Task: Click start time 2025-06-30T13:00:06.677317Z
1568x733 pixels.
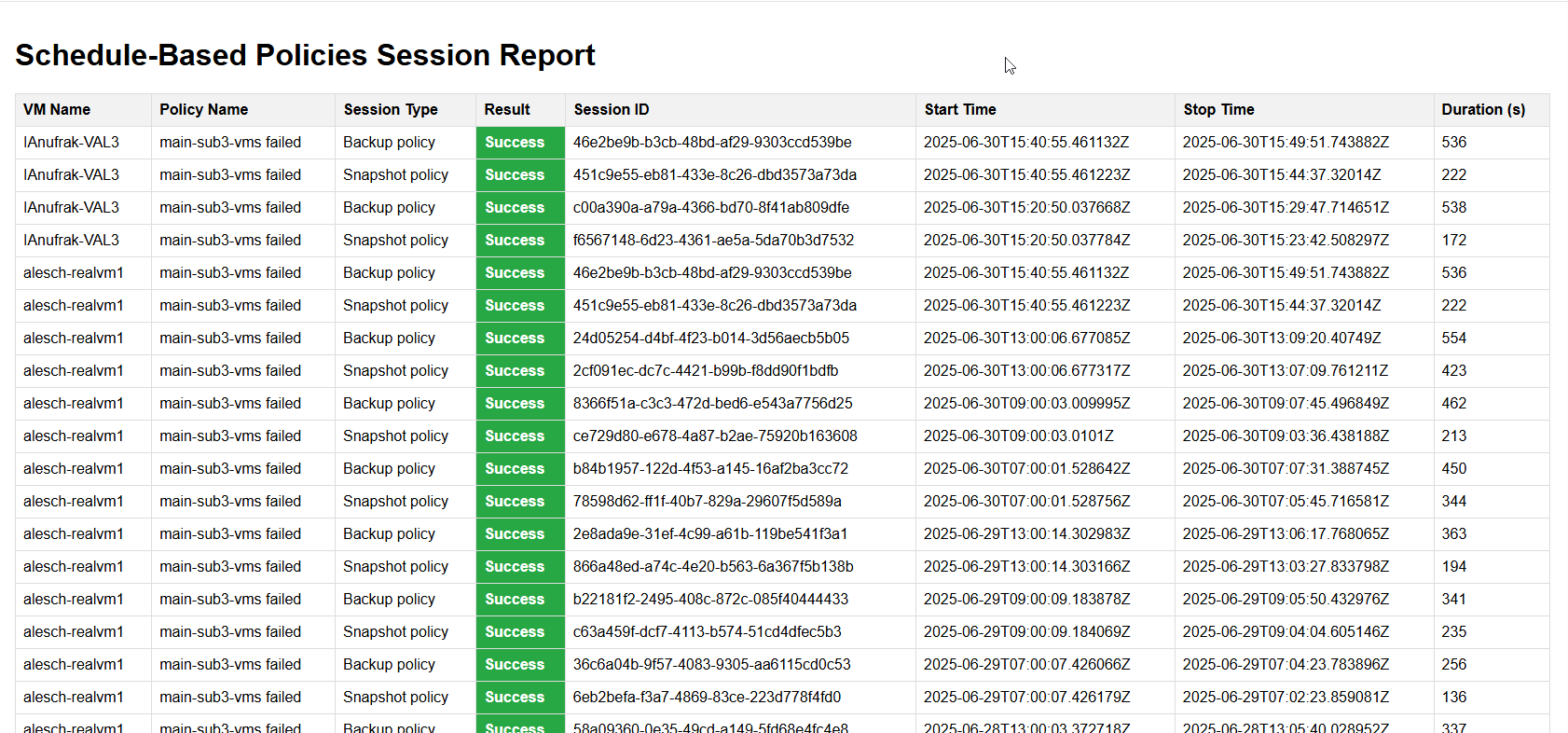Action: (1027, 370)
